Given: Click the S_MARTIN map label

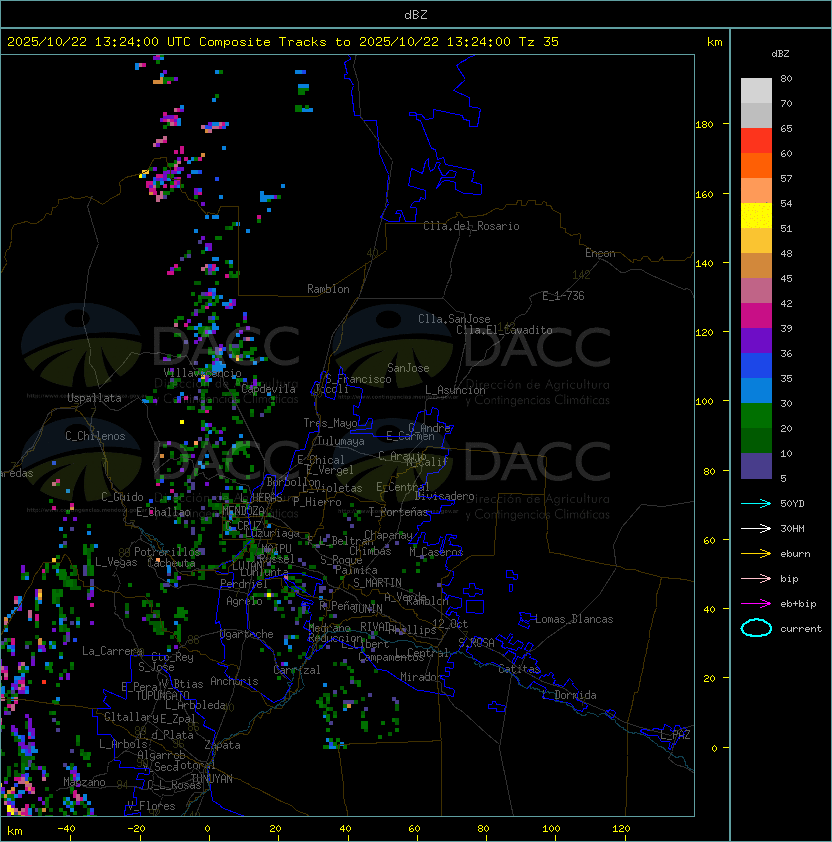Looking at the screenshot, I should [x=378, y=583].
